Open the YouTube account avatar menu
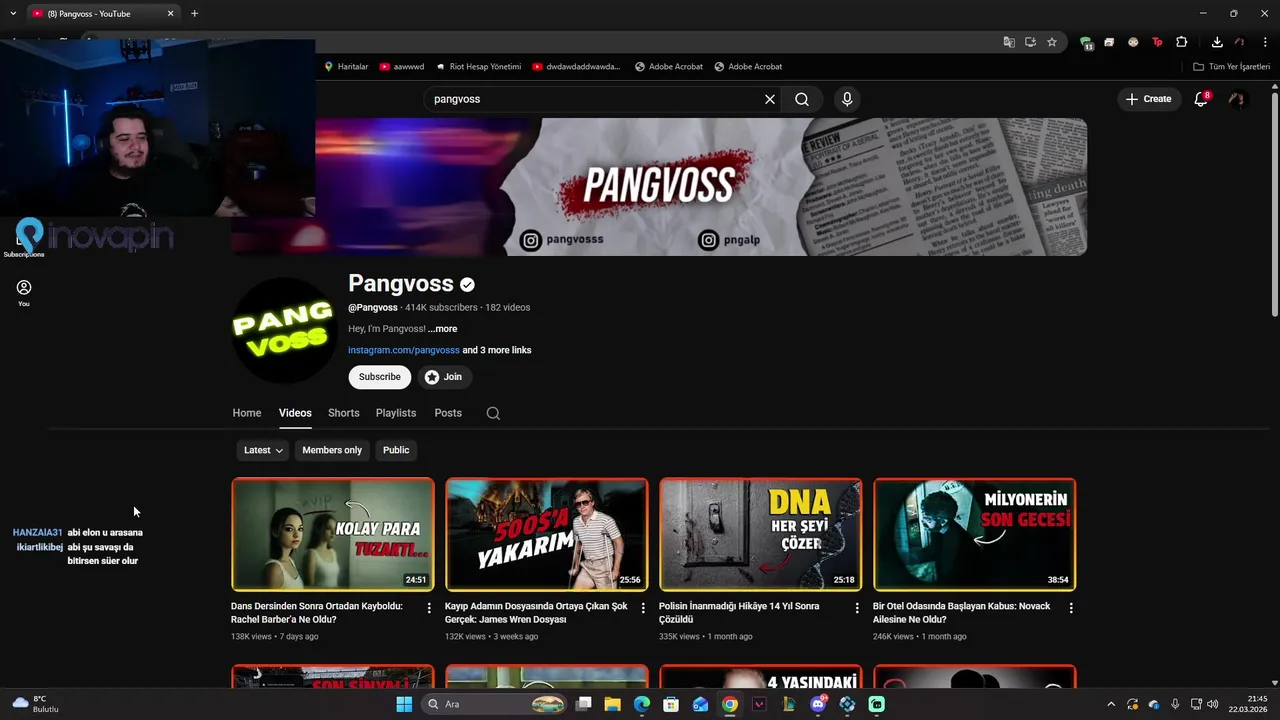Screen dimensions: 1280x720 1237,99
